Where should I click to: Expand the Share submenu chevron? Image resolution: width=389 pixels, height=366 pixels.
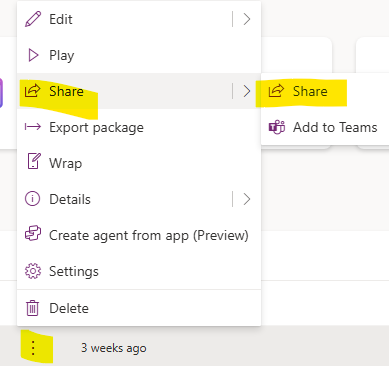[x=247, y=91]
